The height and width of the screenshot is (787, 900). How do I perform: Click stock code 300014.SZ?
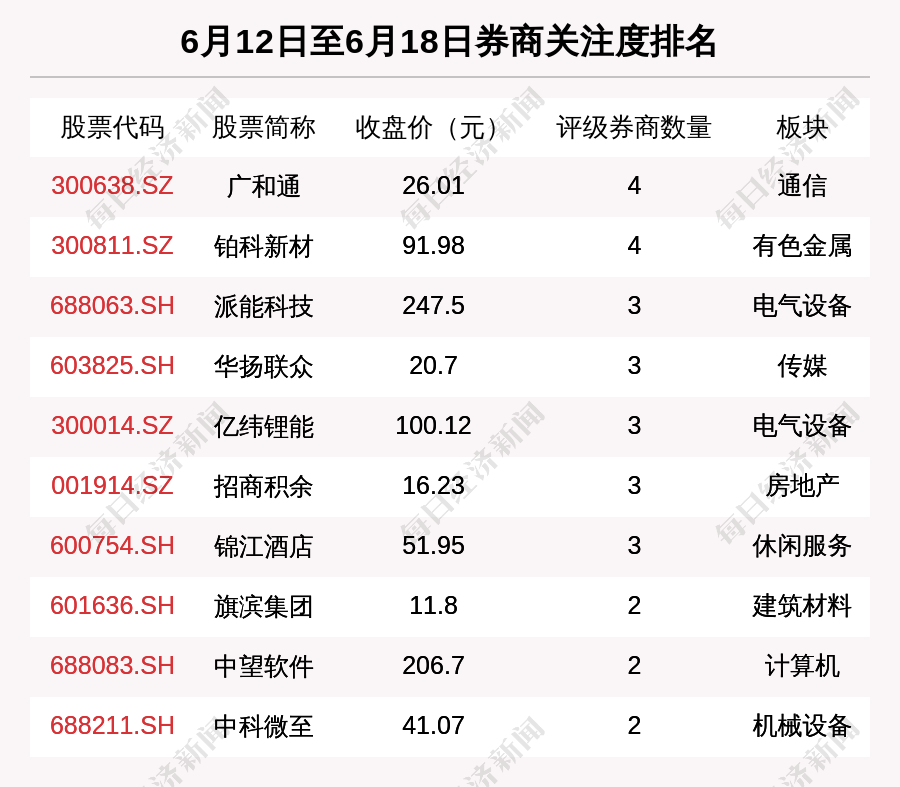112,425
